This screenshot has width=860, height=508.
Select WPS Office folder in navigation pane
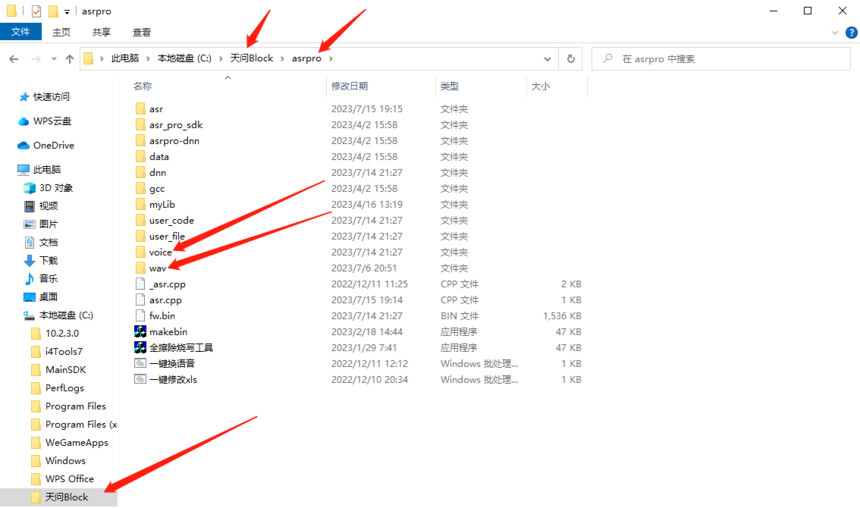69,478
